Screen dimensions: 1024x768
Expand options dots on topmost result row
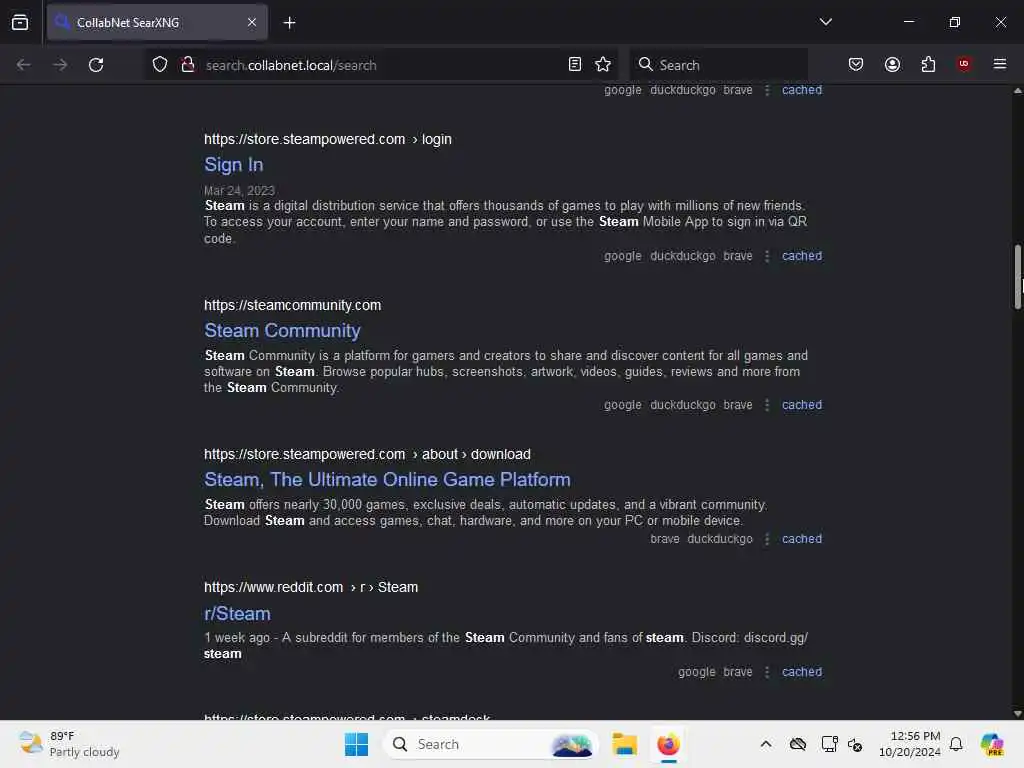(767, 90)
